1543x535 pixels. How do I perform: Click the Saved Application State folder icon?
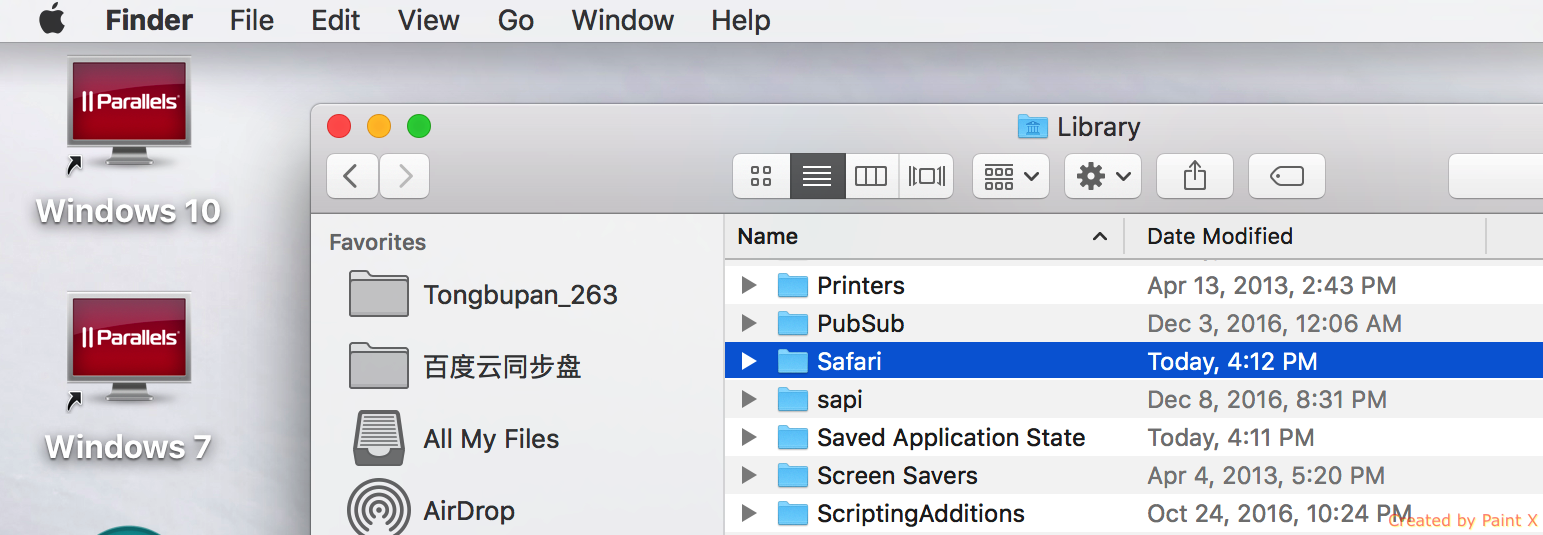coord(793,438)
